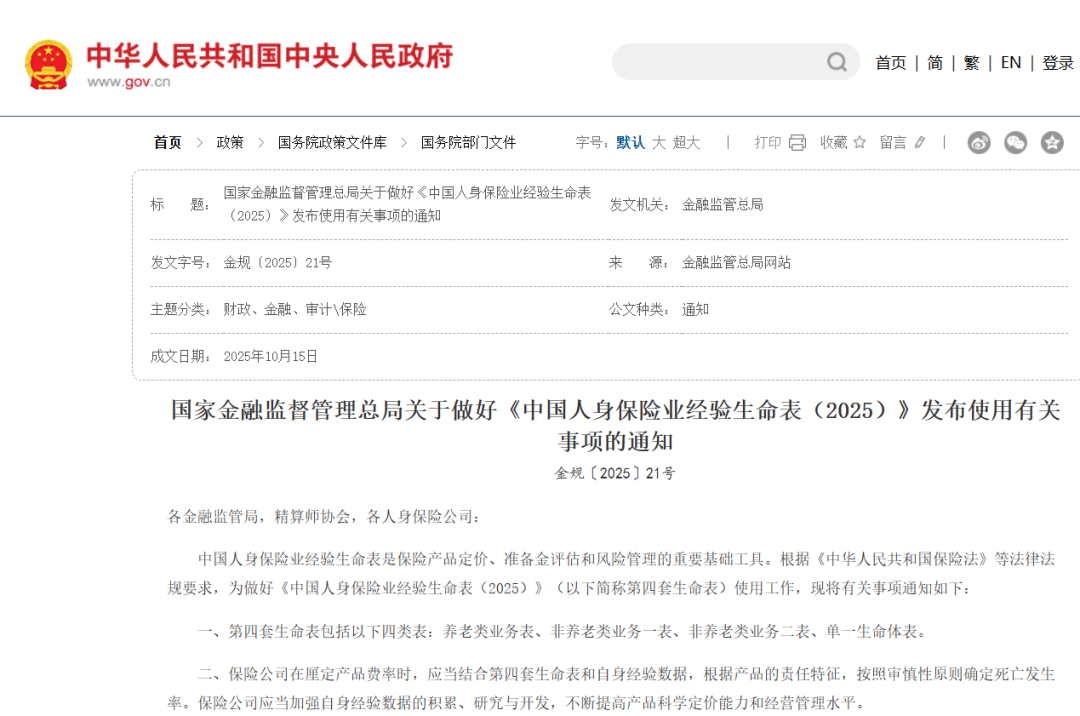The image size is (1080, 716).
Task: Open the EN English version link
Action: (x=1010, y=62)
